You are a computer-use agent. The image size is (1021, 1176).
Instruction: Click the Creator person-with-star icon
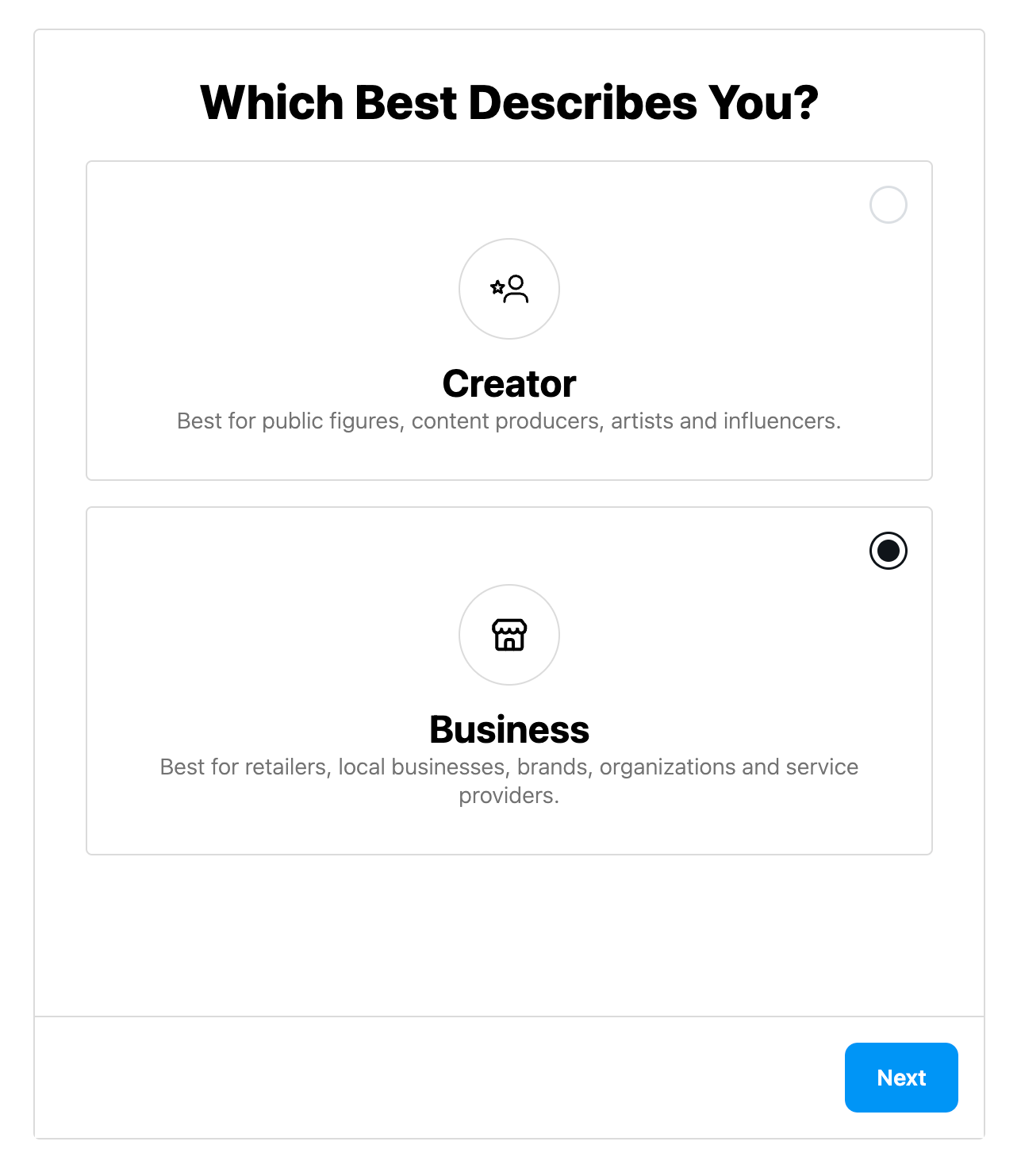[509, 289]
